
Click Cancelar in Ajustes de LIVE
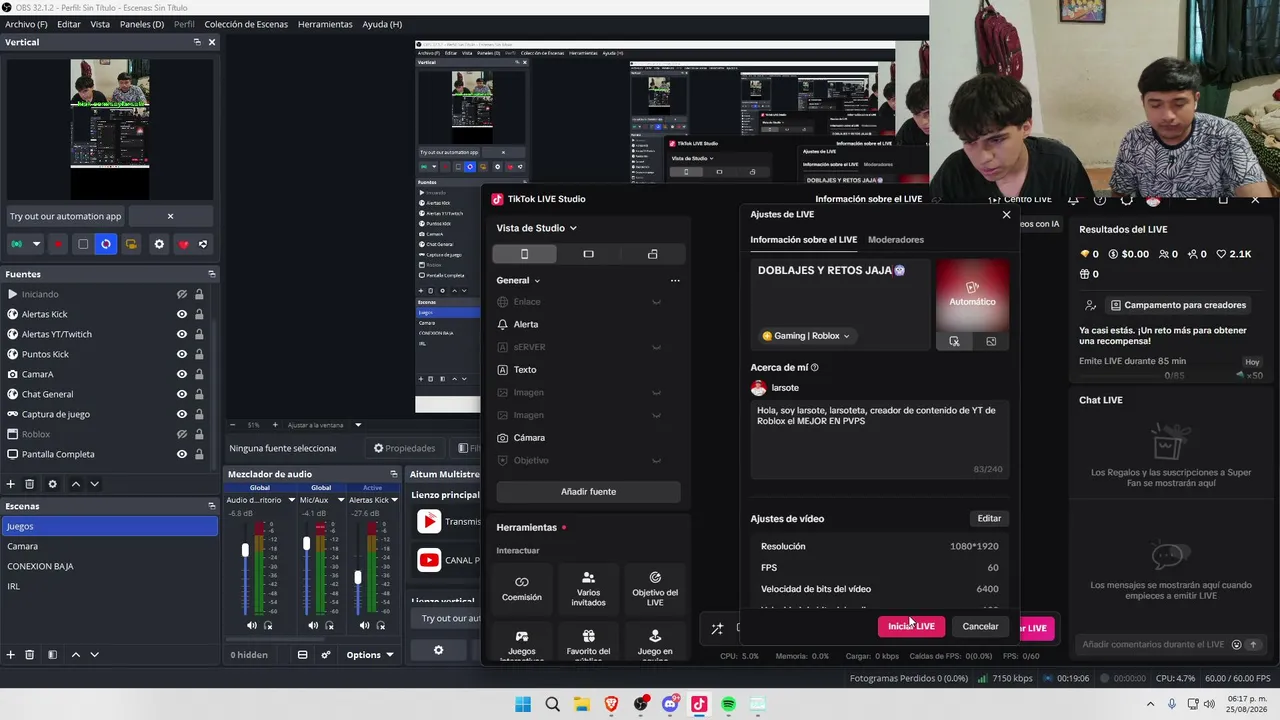(980, 626)
